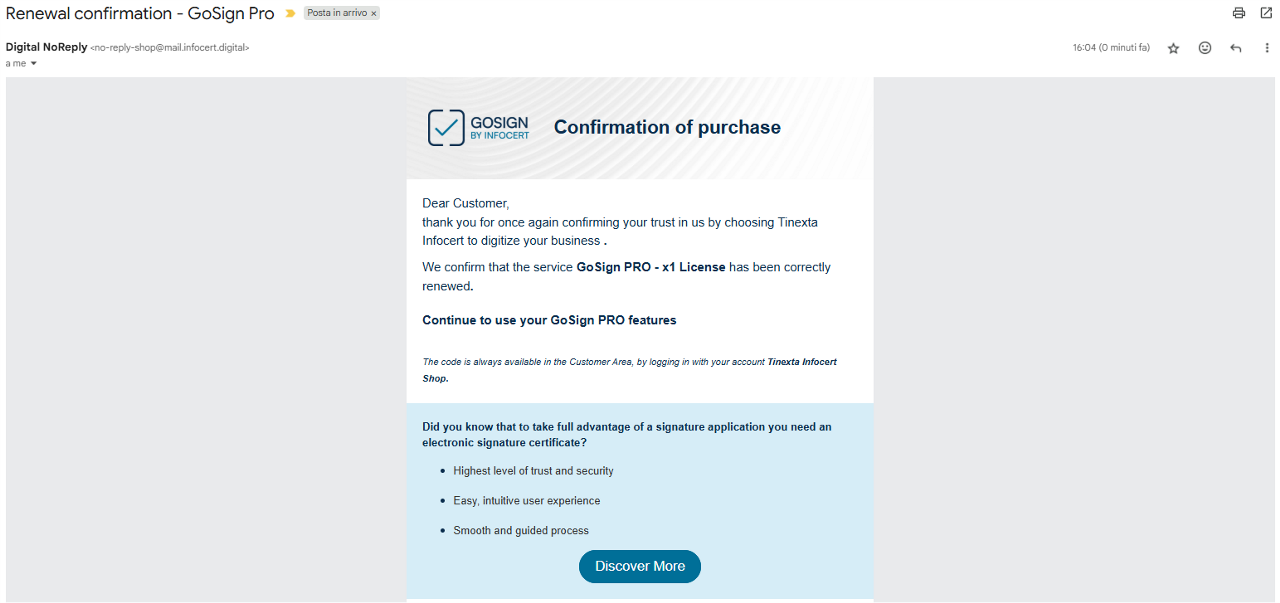Toggle the yellow importance marker
This screenshot has height=603, width=1280.
tap(290, 14)
